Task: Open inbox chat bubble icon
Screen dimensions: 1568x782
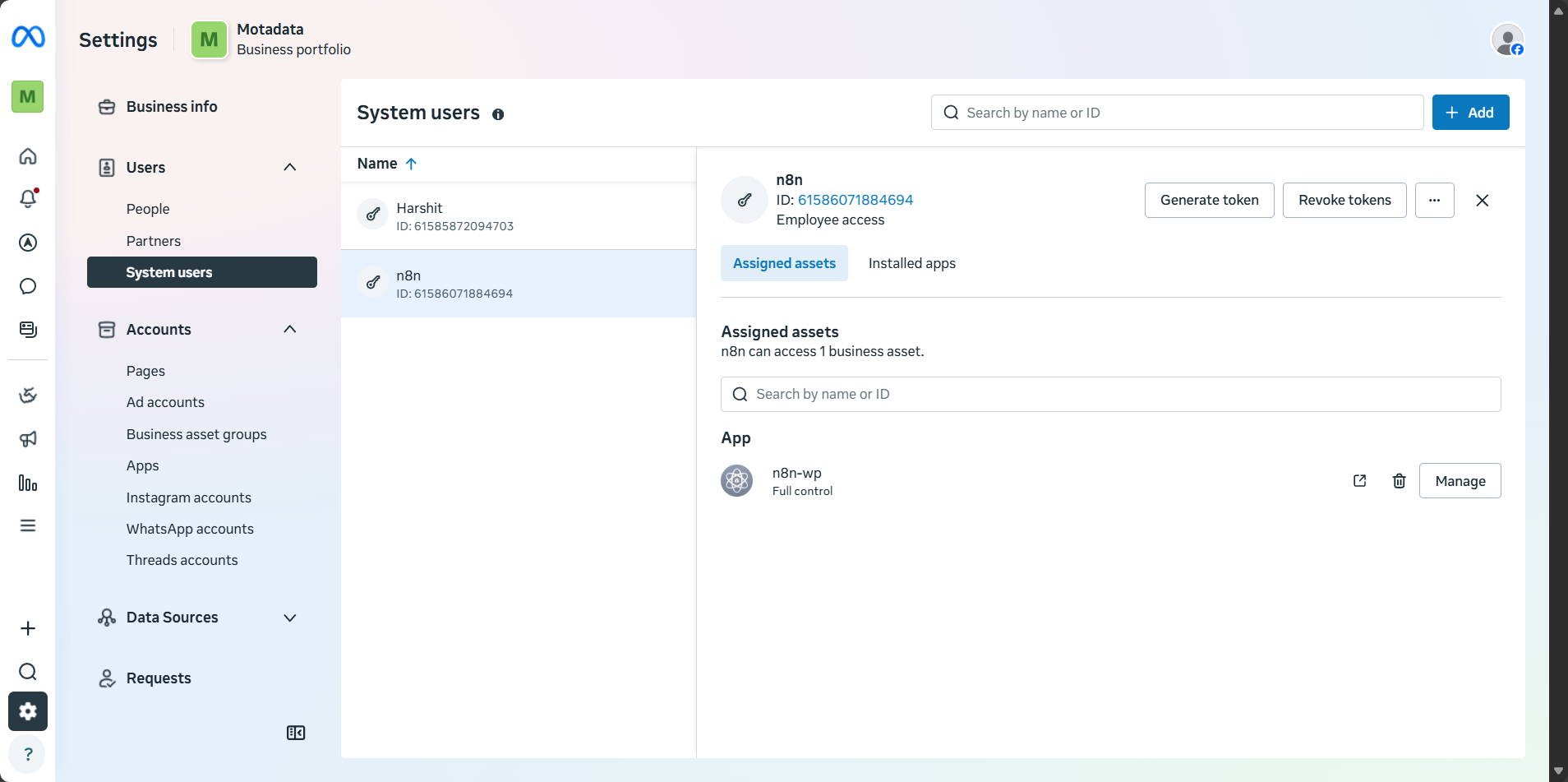Action: [x=28, y=286]
